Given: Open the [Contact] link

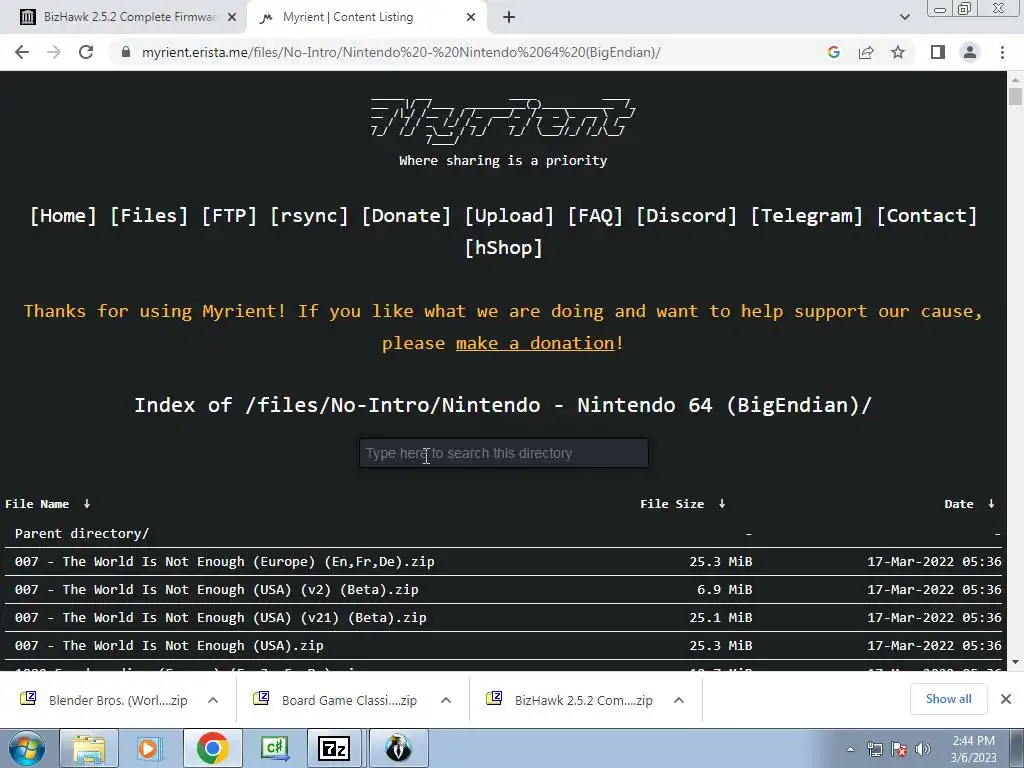Looking at the screenshot, I should (x=927, y=216).
